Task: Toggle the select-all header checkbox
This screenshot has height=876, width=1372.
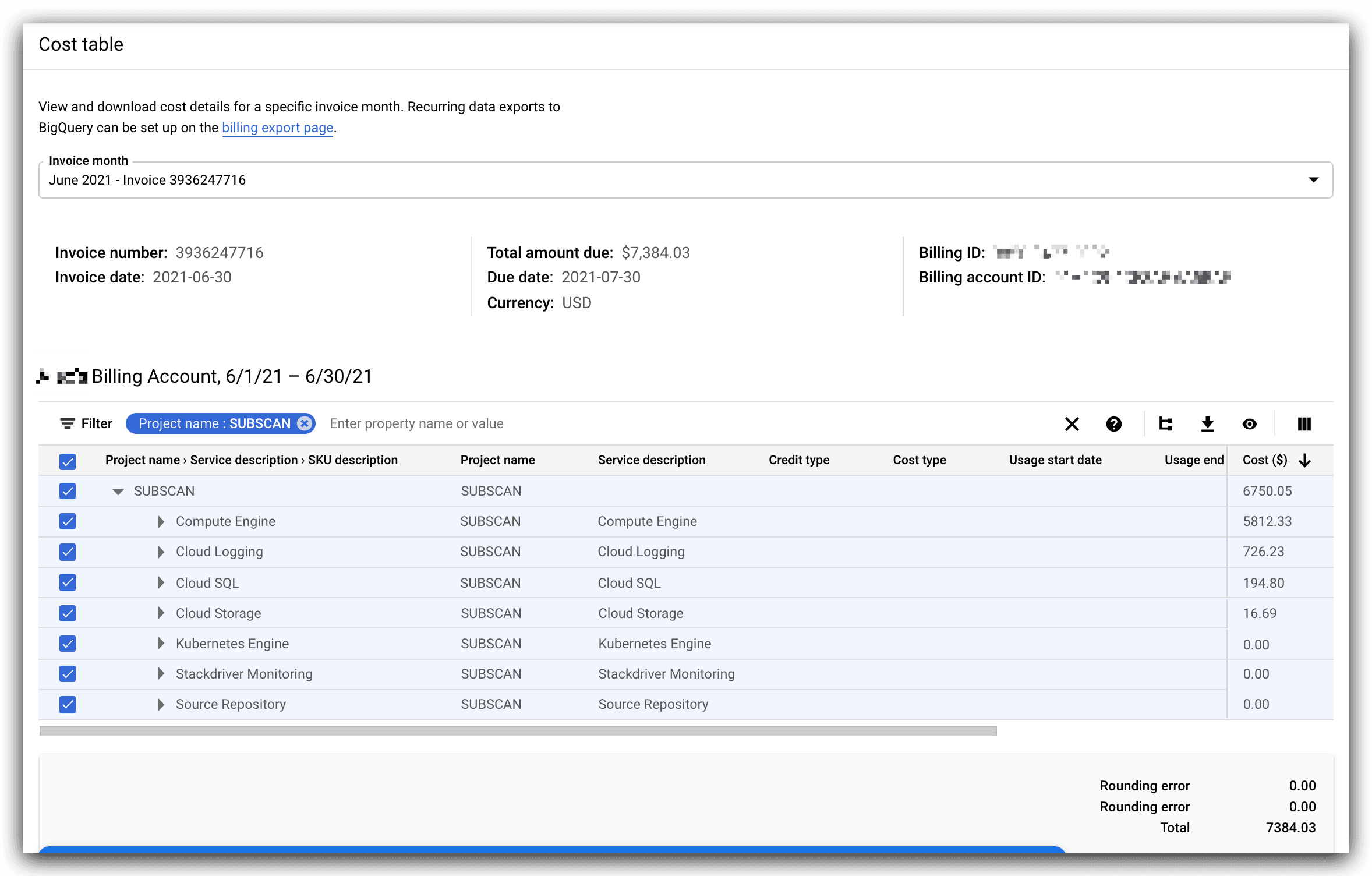Action: point(68,461)
